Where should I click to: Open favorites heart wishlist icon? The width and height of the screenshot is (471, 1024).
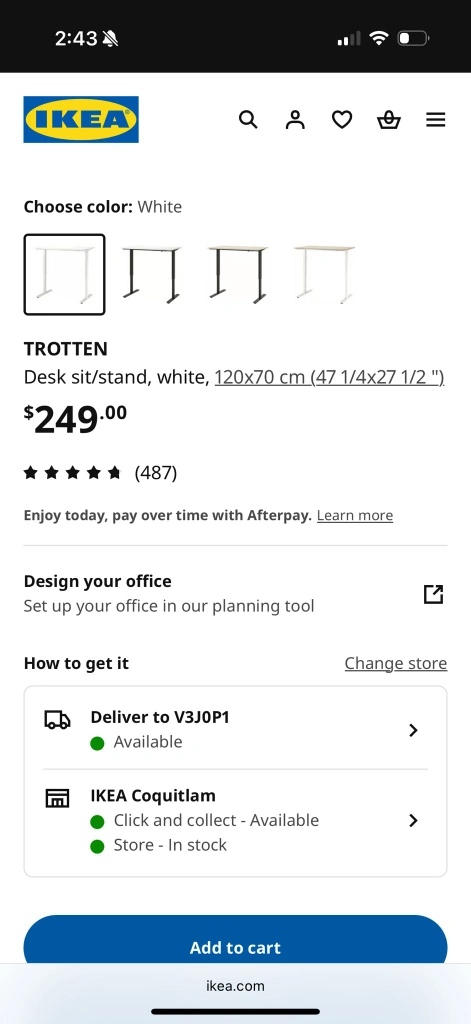342,120
